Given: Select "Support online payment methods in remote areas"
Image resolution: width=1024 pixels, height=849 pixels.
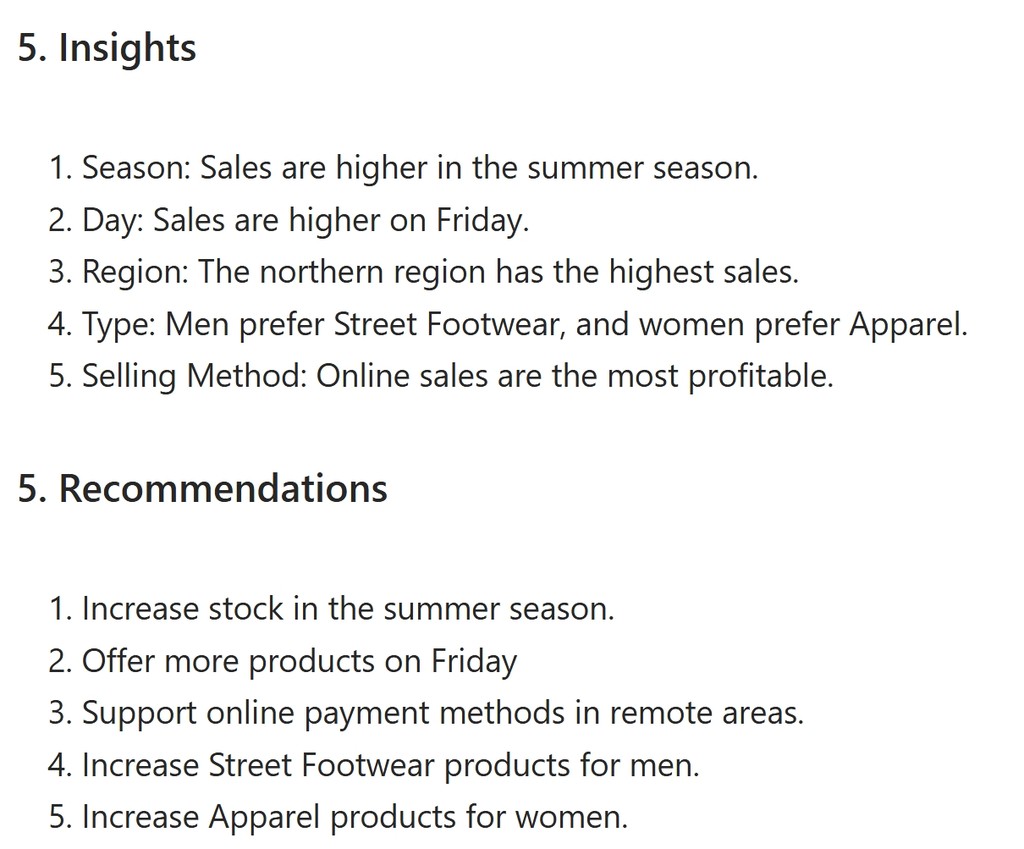Looking at the screenshot, I should pyautogui.click(x=442, y=713).
